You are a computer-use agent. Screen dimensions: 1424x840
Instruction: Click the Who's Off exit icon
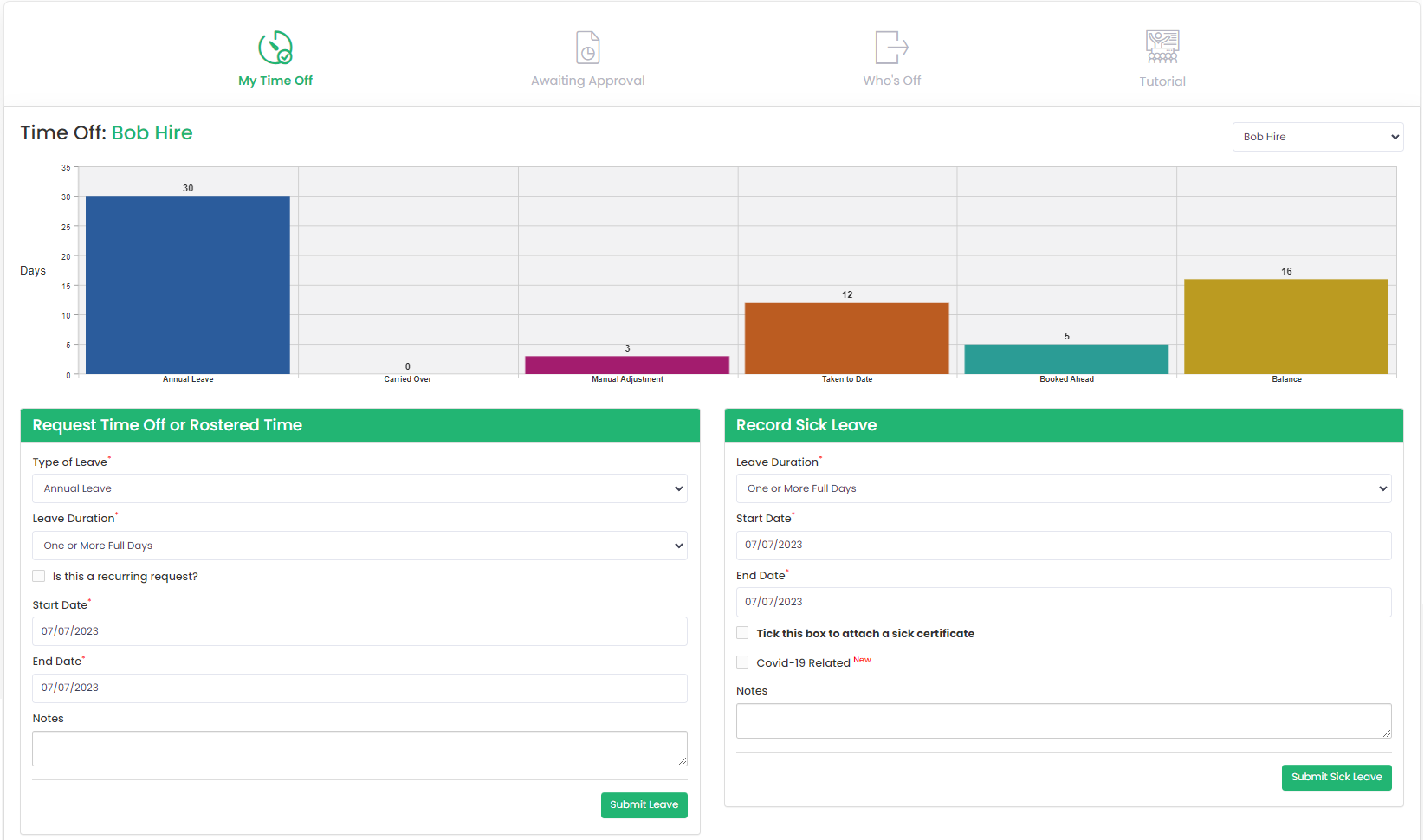tap(891, 48)
